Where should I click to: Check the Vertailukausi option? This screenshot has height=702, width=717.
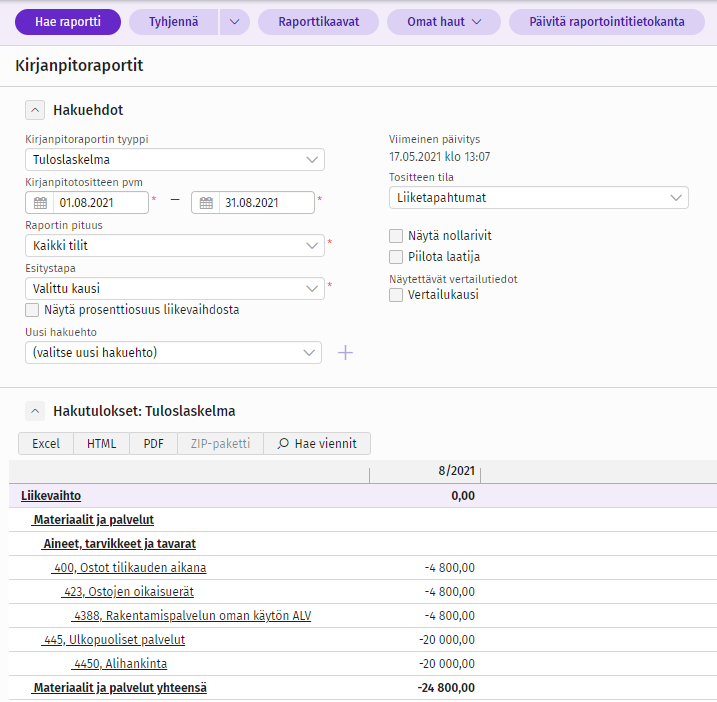pyautogui.click(x=396, y=295)
